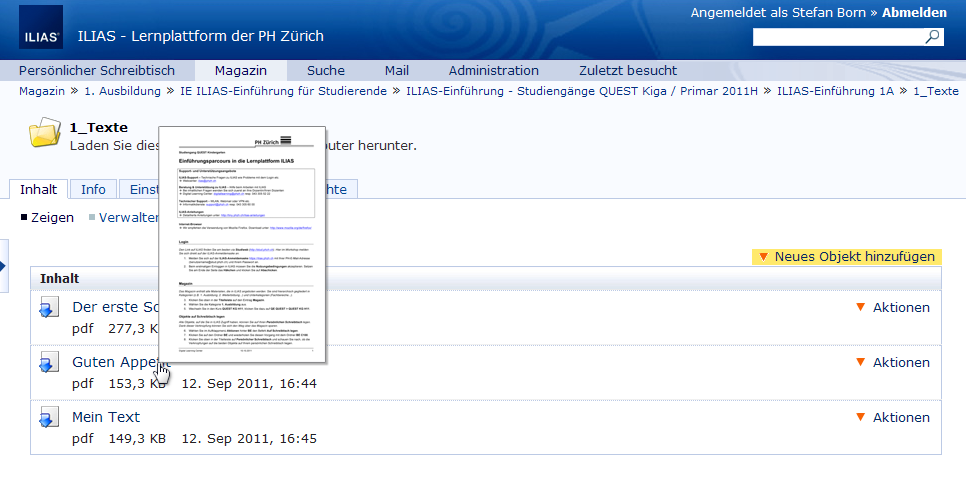This screenshot has height=480, width=966.
Task: Click file icon beside Mein Text
Action: 49,419
